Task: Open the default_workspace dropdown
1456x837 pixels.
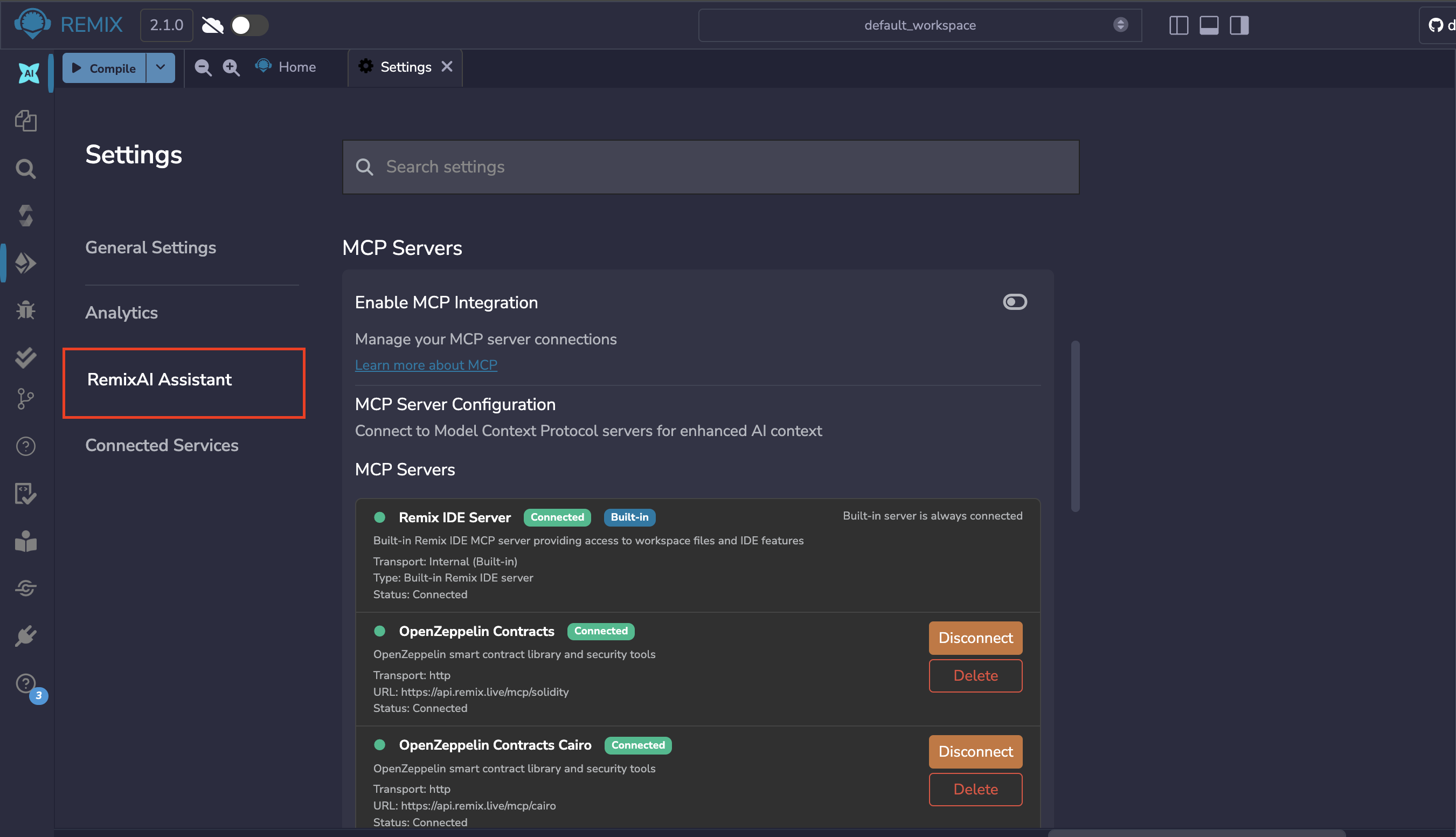Action: (x=920, y=25)
